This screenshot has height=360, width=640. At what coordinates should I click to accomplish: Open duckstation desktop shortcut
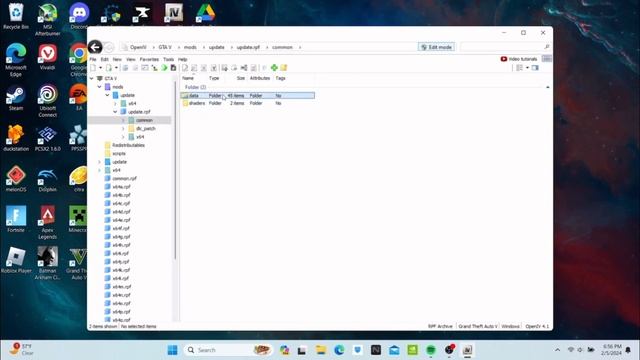coord(16,138)
